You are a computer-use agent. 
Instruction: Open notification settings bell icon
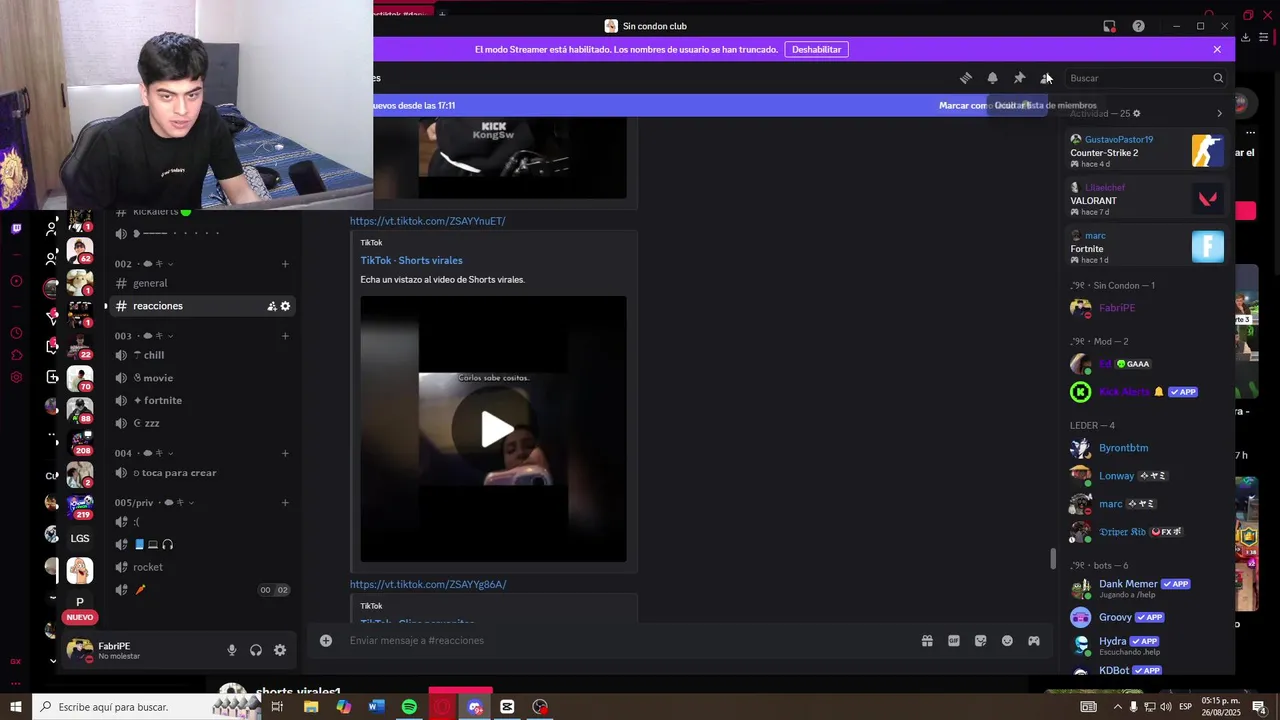point(992,78)
